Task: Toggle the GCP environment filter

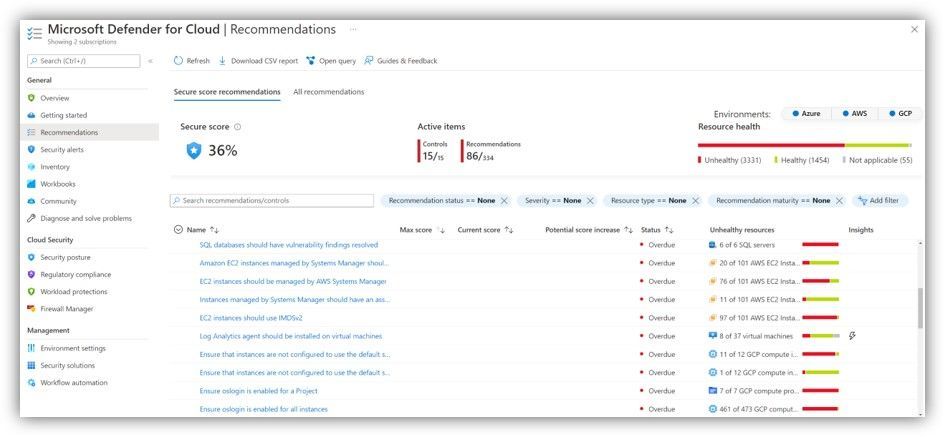Action: pos(901,113)
